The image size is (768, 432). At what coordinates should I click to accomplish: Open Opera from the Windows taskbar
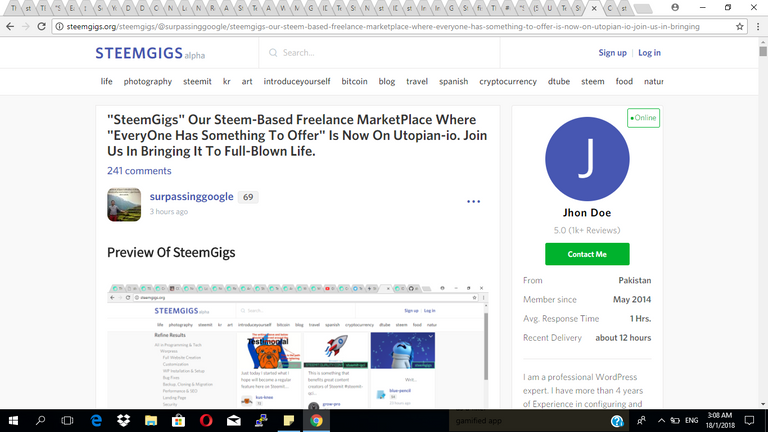[207, 421]
